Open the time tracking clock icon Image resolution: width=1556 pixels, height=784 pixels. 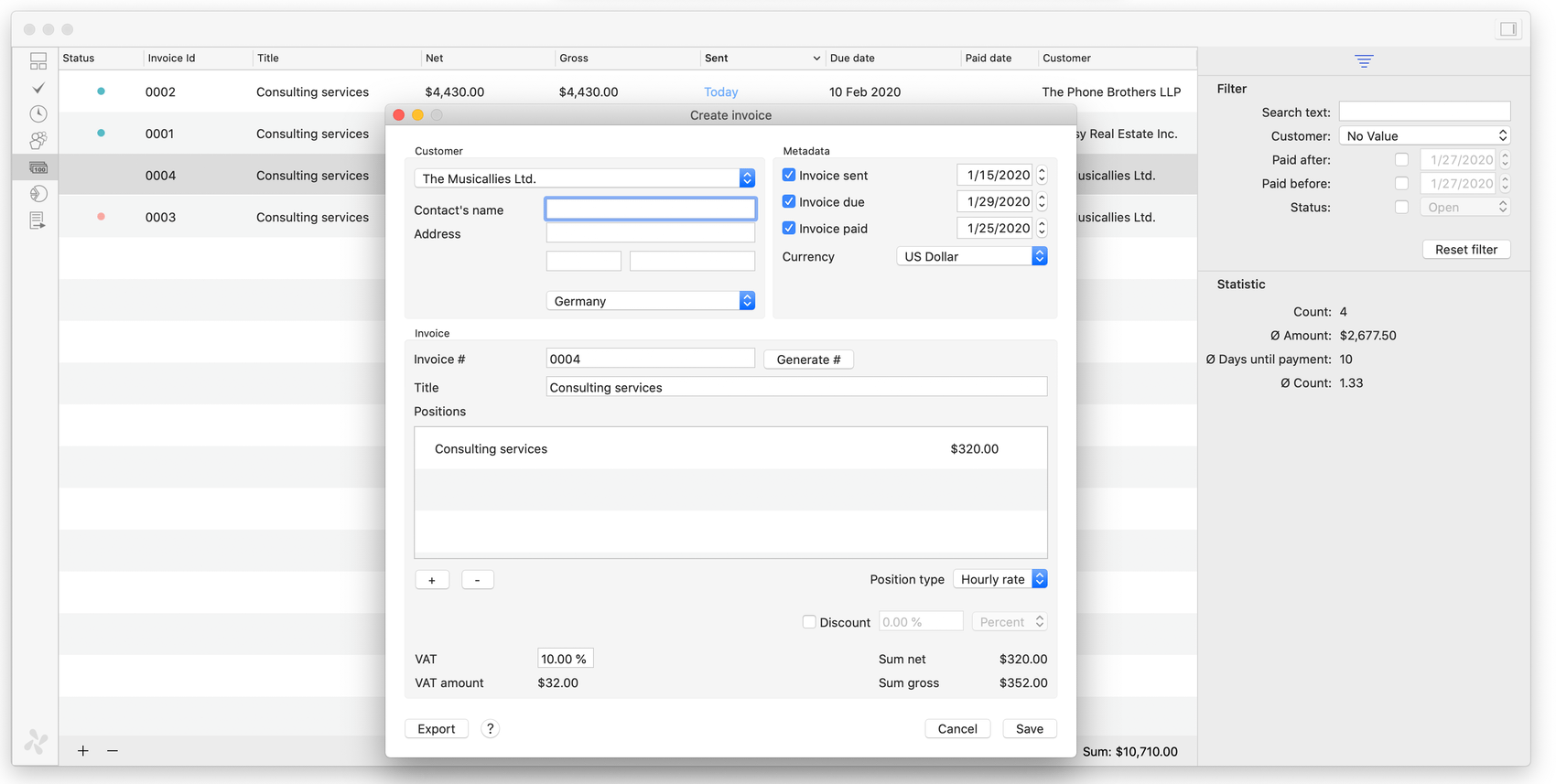pos(38,114)
